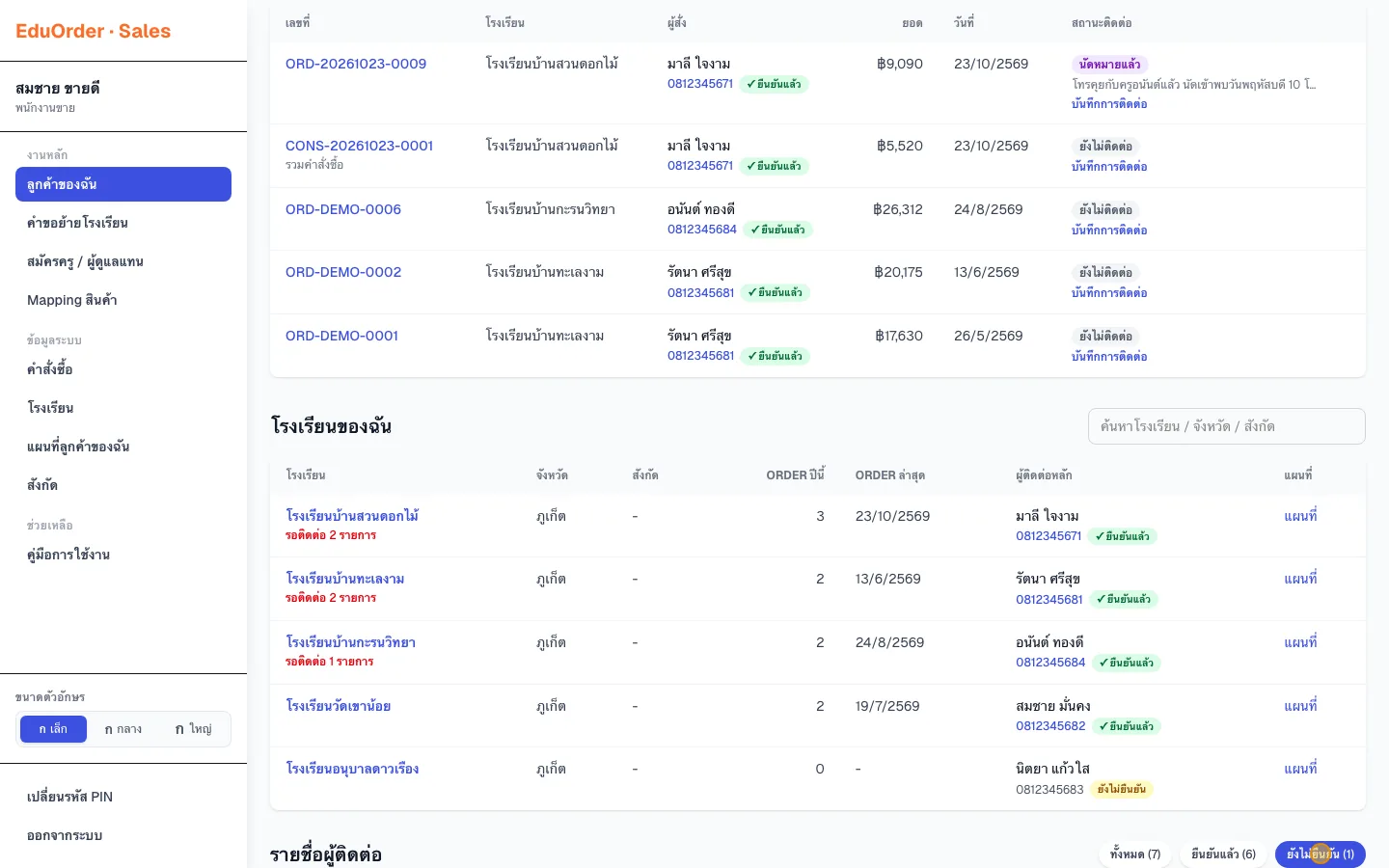The width and height of the screenshot is (1389, 868).
Task: Open คู่มือการใช้งาน help page
Action: point(123,555)
